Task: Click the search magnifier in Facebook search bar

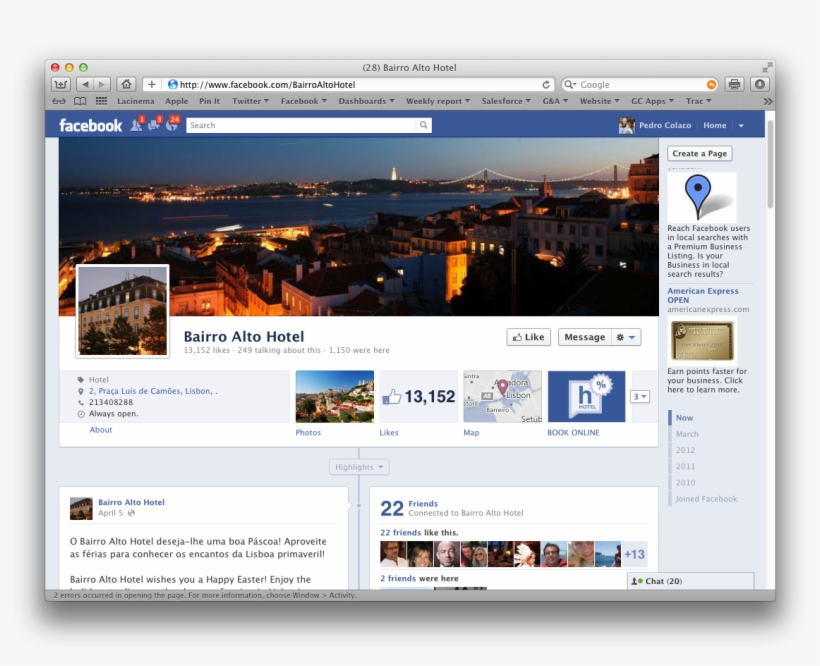Action: click(424, 125)
